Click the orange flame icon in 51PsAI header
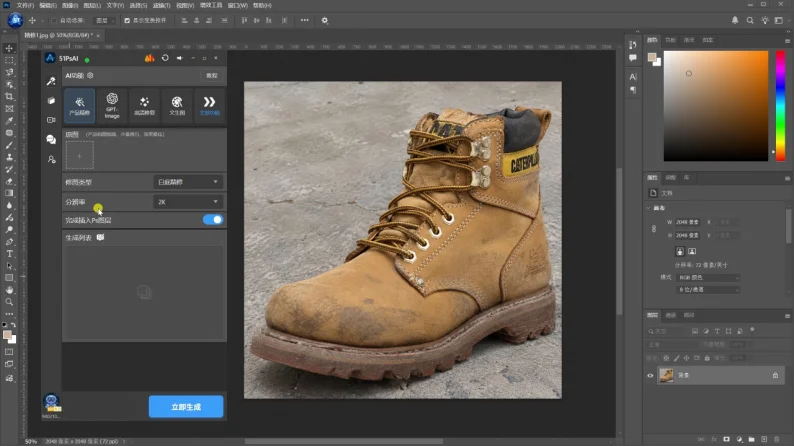 point(149,58)
